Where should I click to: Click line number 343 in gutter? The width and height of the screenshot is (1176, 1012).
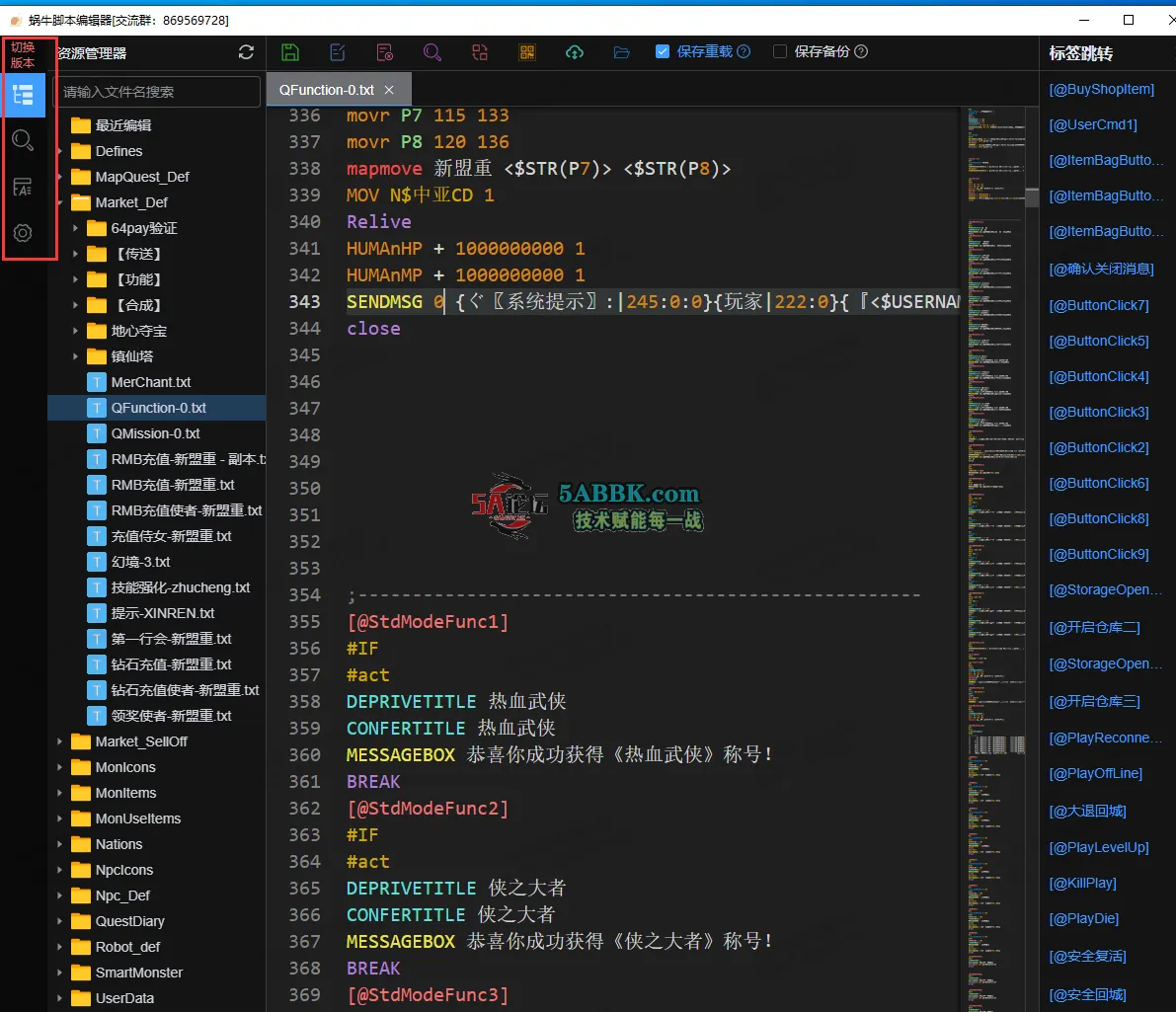click(304, 301)
